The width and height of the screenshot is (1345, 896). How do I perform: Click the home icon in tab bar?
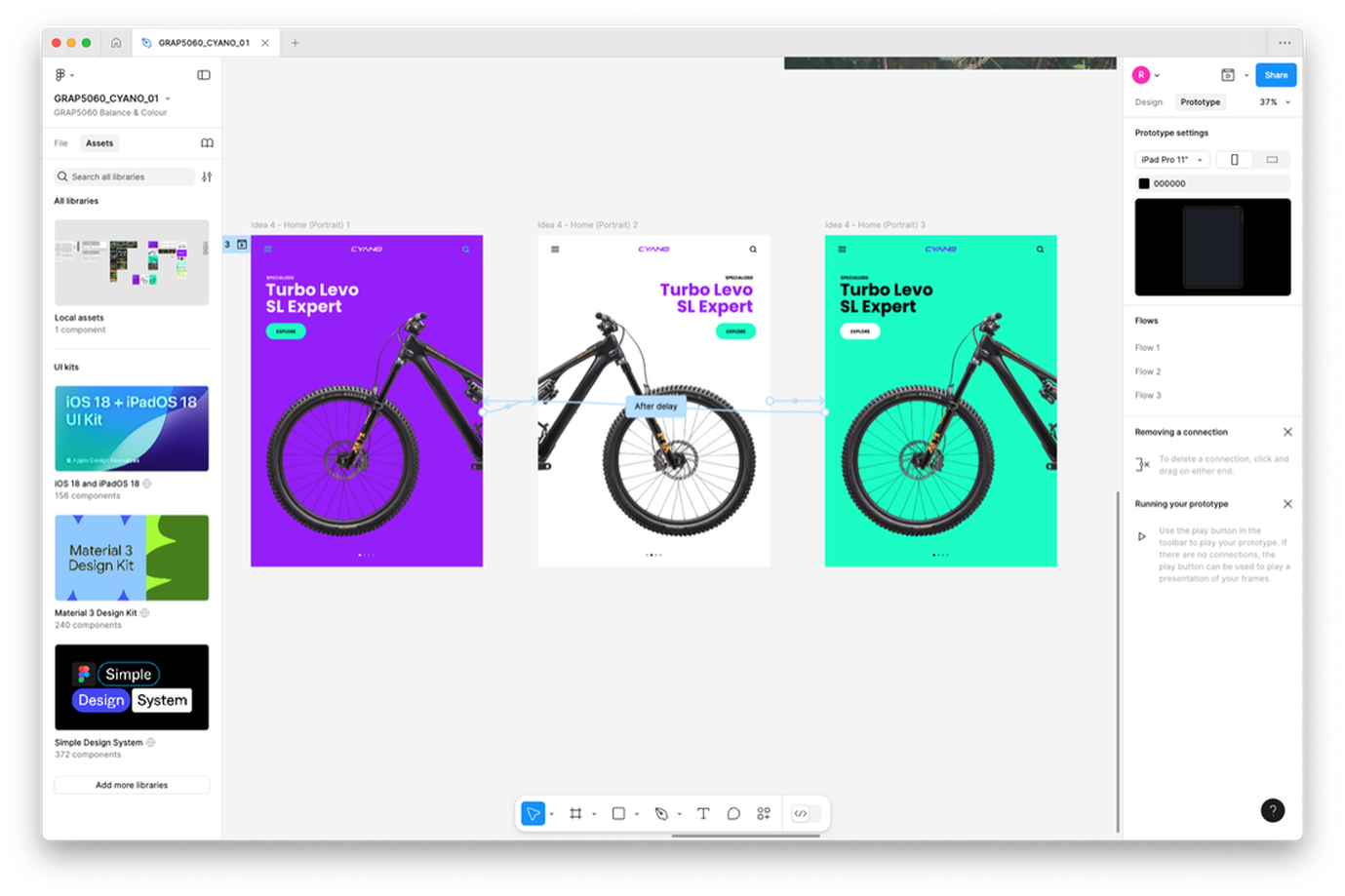tap(116, 43)
